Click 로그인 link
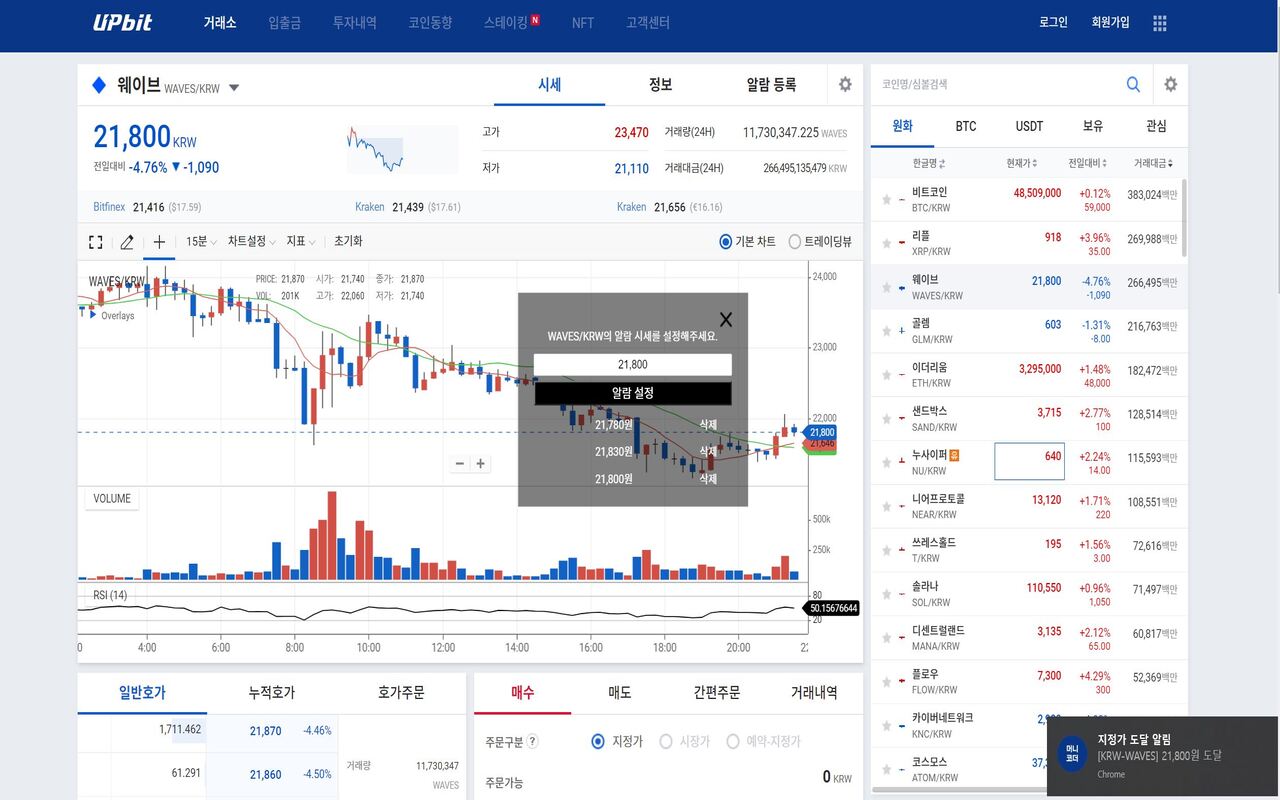 click(1054, 22)
